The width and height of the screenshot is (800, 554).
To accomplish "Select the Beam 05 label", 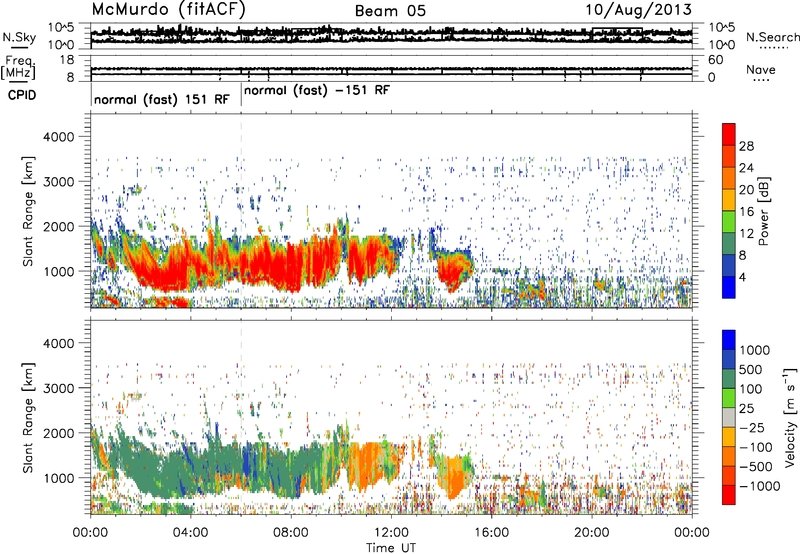I will pos(390,11).
